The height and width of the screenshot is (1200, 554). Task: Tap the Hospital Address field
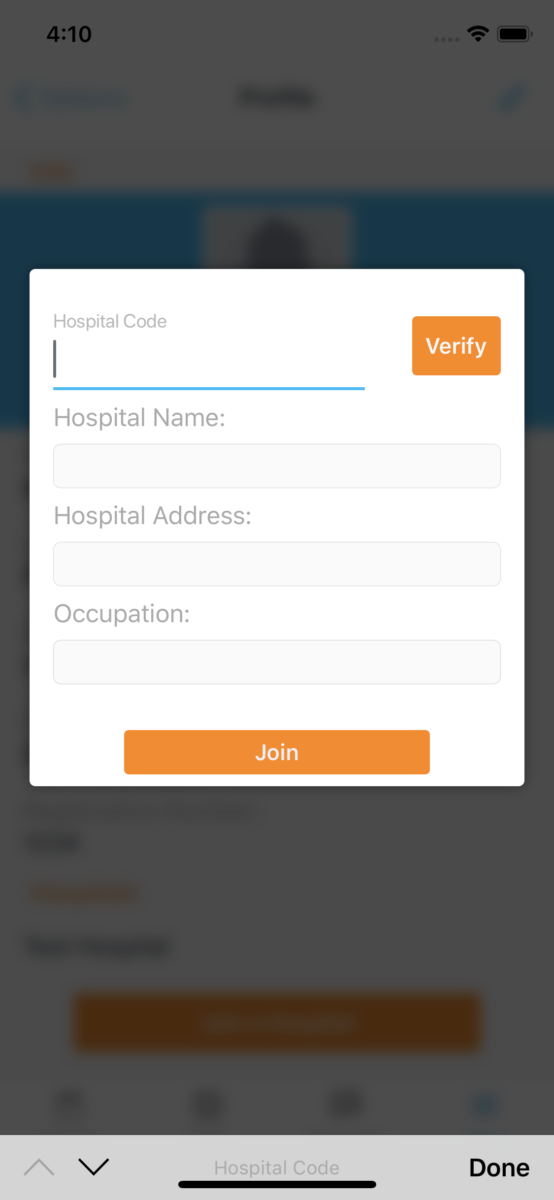pos(277,564)
